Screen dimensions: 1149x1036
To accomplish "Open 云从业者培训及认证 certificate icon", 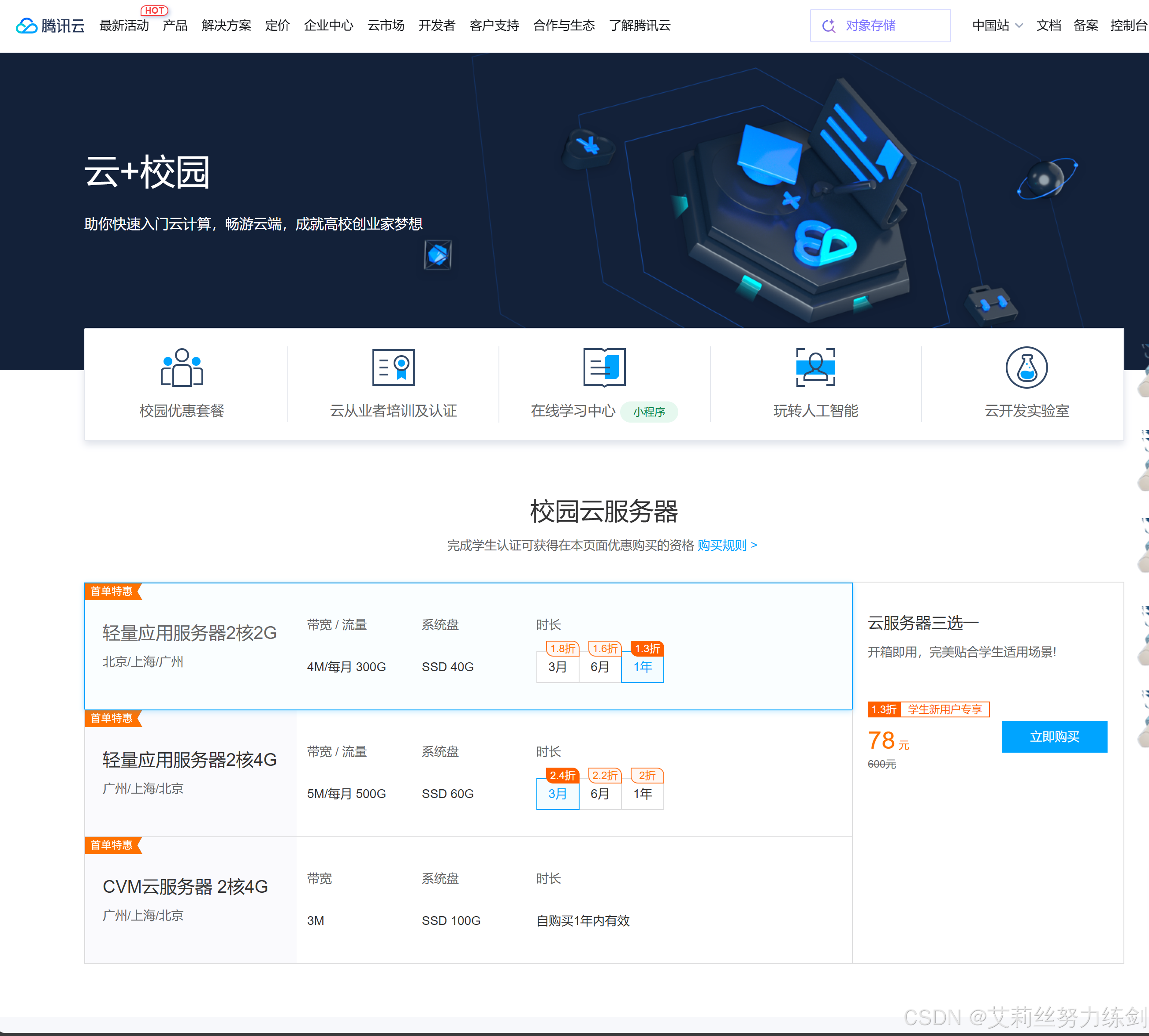I will (393, 368).
